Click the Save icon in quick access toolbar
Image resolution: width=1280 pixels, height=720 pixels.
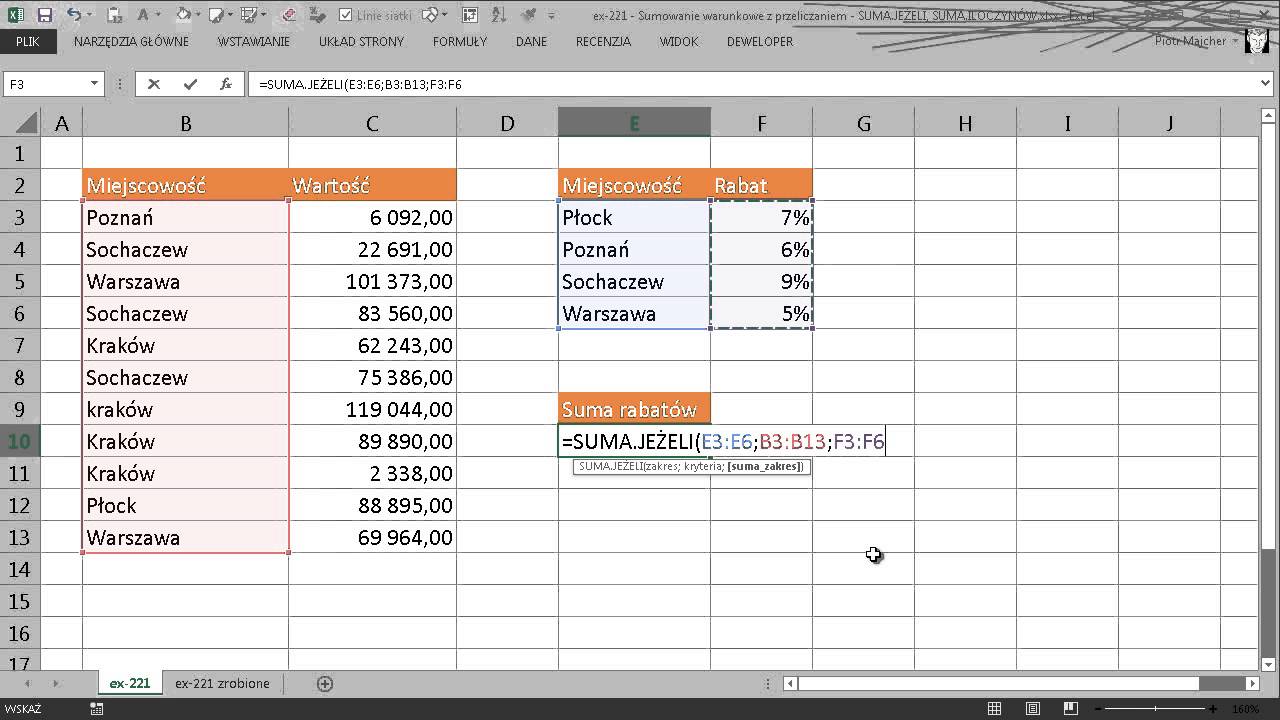point(45,15)
